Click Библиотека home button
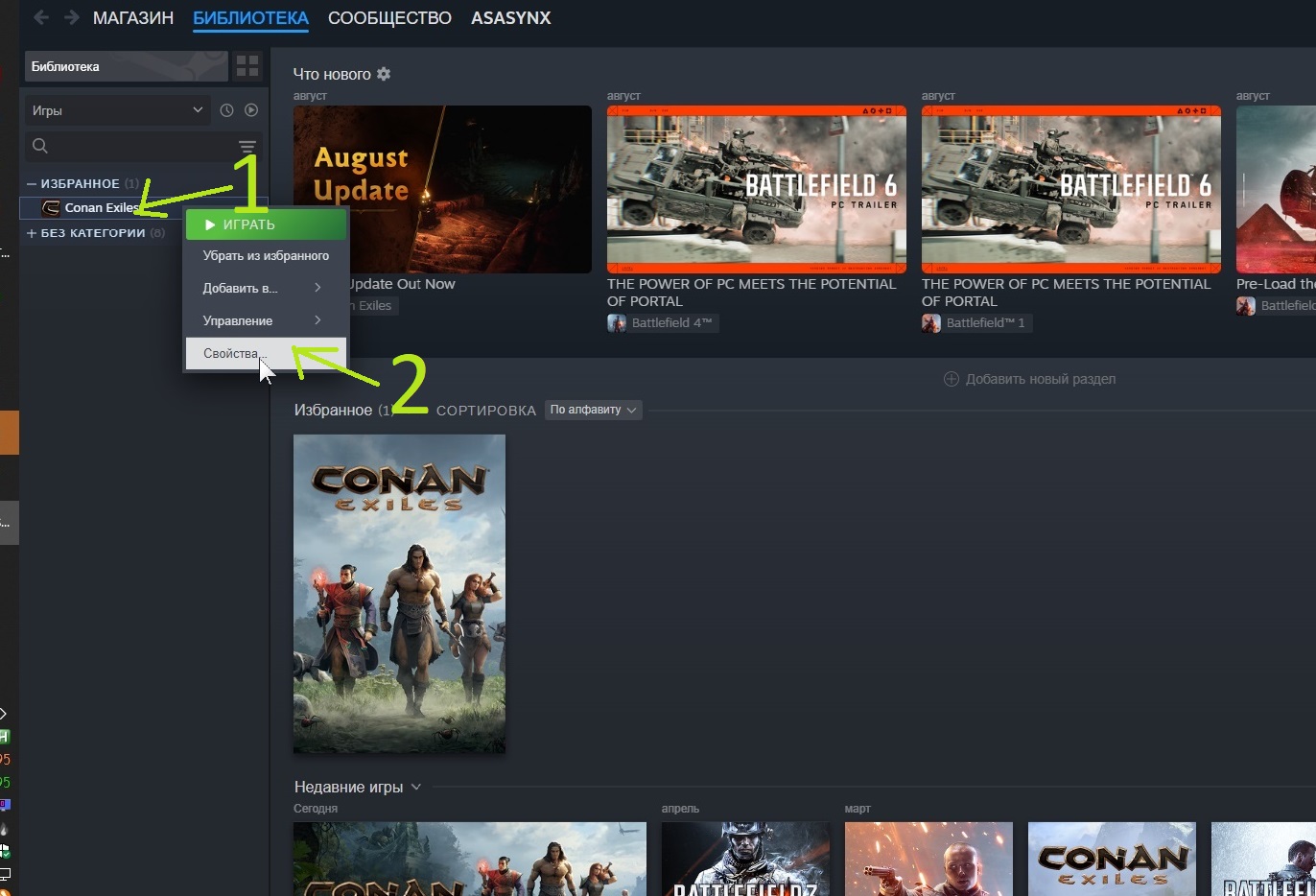The image size is (1316, 896). (126, 66)
